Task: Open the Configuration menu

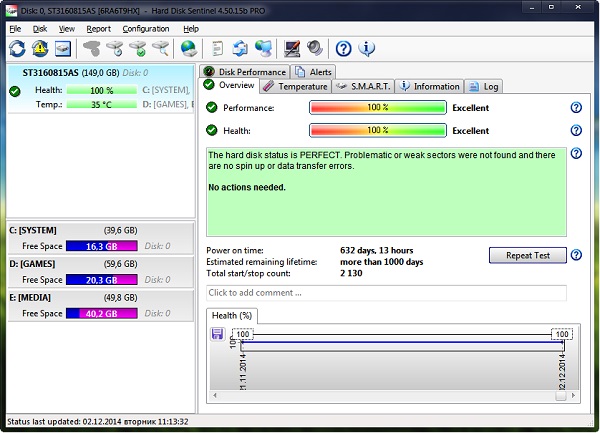Action: (146, 29)
